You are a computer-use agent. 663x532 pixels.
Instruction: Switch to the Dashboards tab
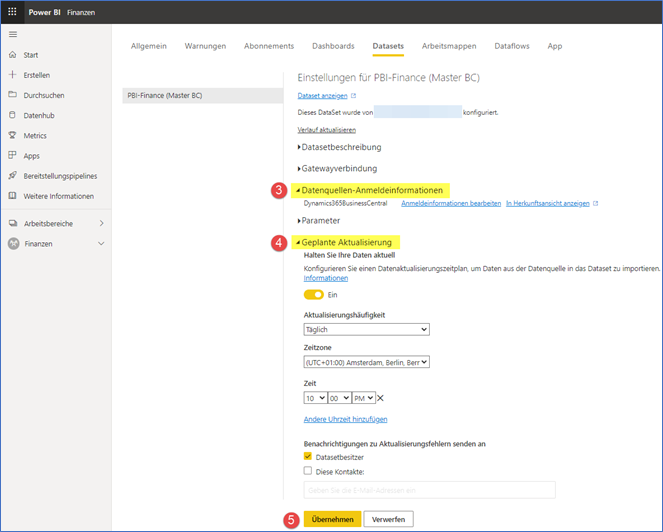333,46
